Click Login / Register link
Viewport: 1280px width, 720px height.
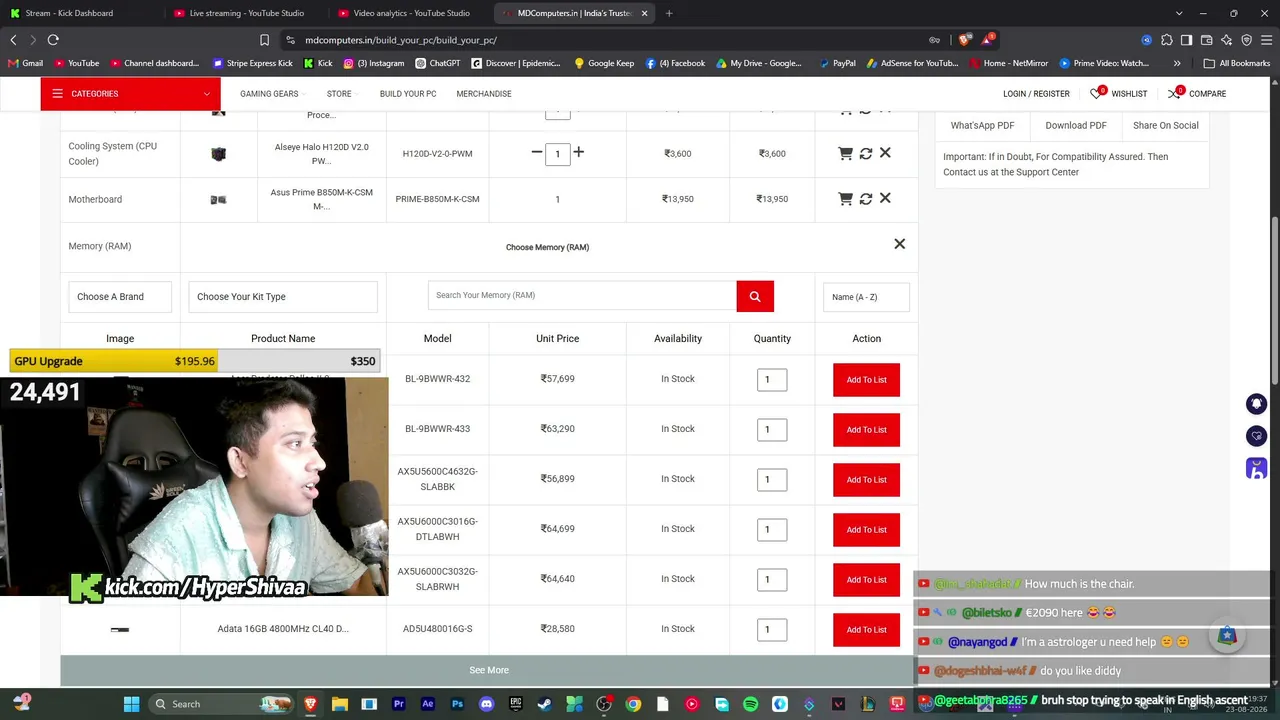tap(1036, 94)
